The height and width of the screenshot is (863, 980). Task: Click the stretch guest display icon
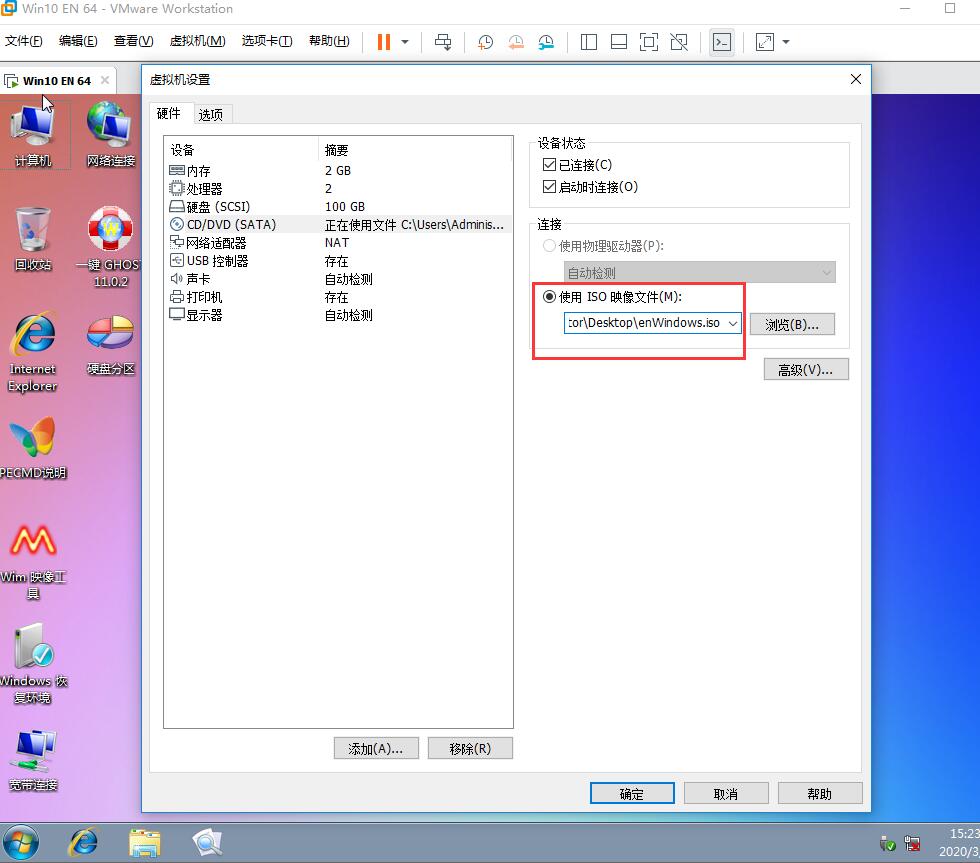[764, 42]
